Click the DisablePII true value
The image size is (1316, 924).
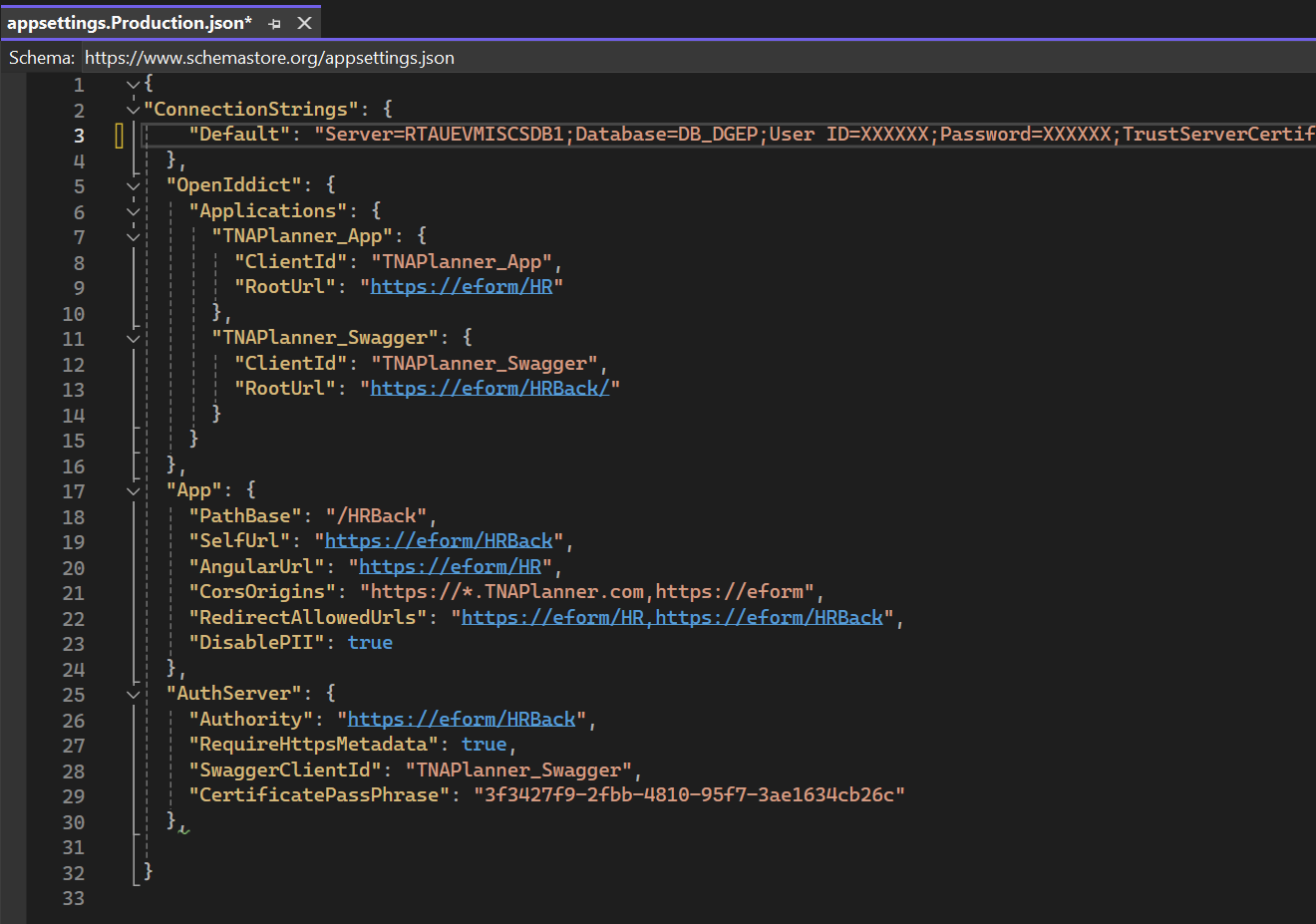click(370, 643)
